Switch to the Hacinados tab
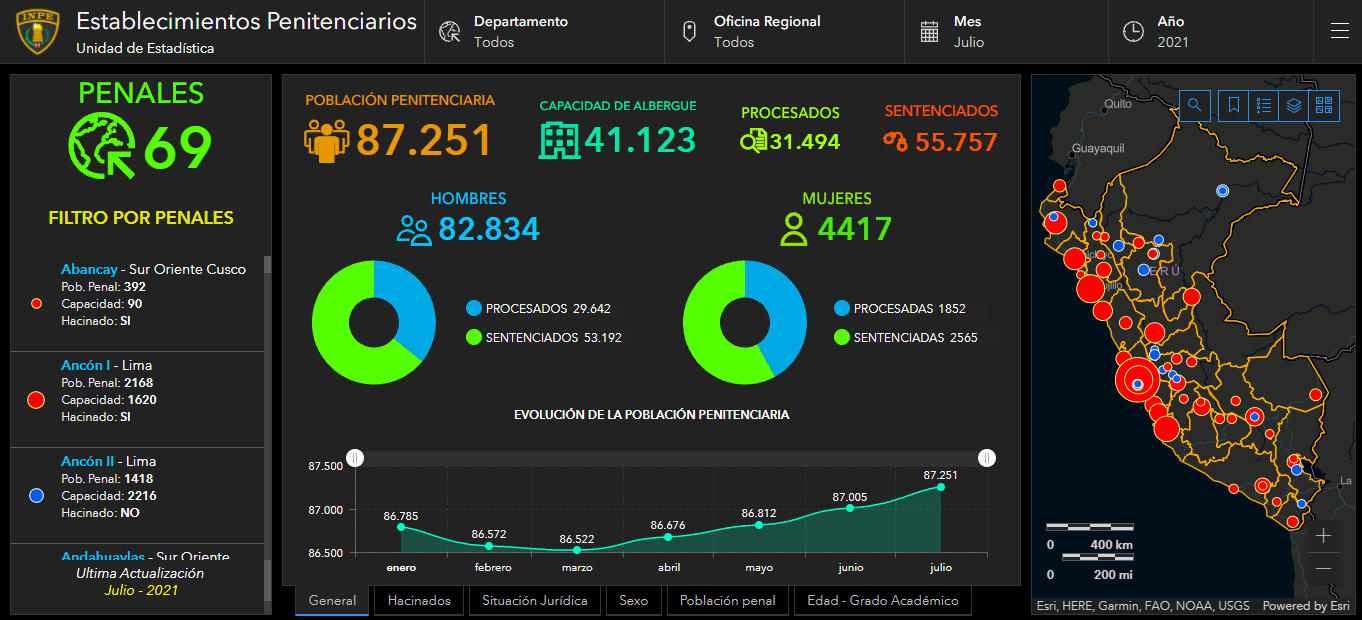This screenshot has height=620, width=1362. tap(419, 601)
